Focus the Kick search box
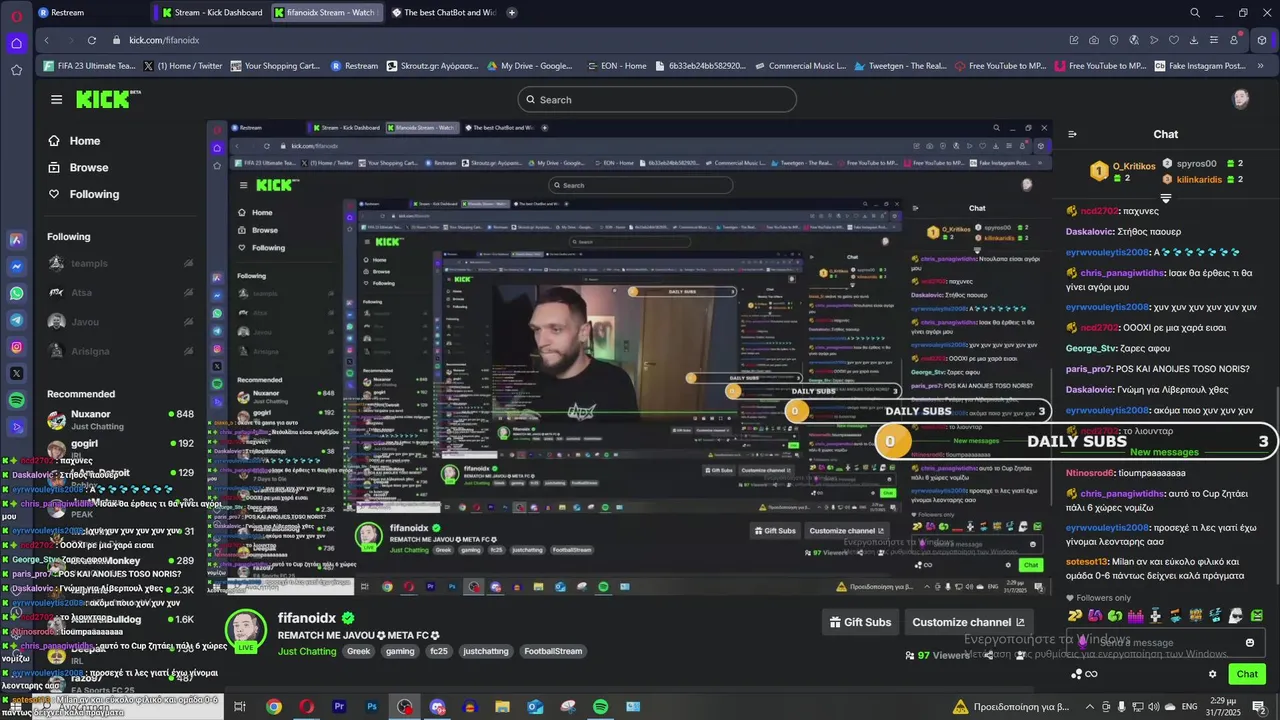 click(657, 99)
